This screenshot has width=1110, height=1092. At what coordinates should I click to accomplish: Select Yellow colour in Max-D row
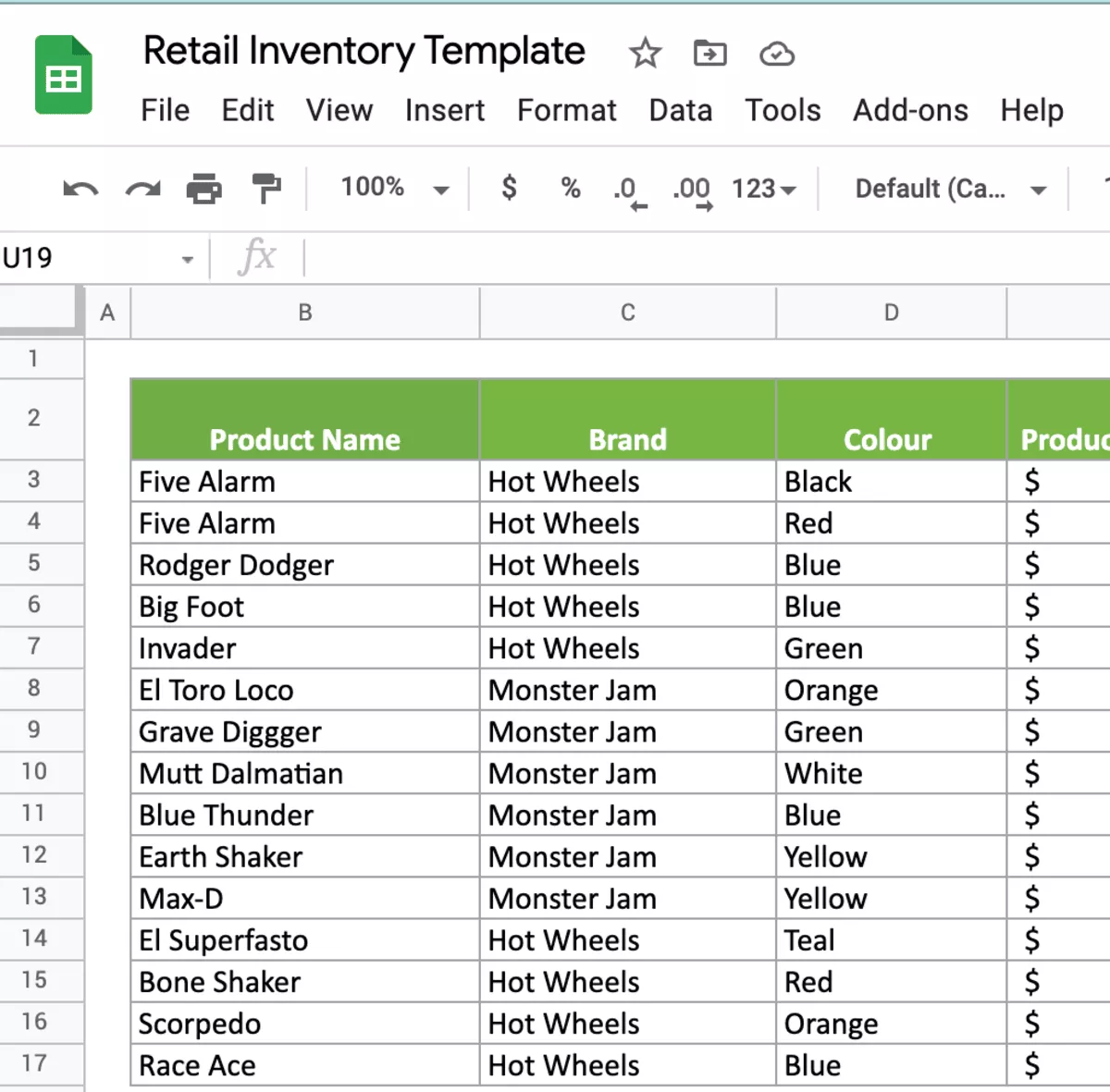[892, 898]
